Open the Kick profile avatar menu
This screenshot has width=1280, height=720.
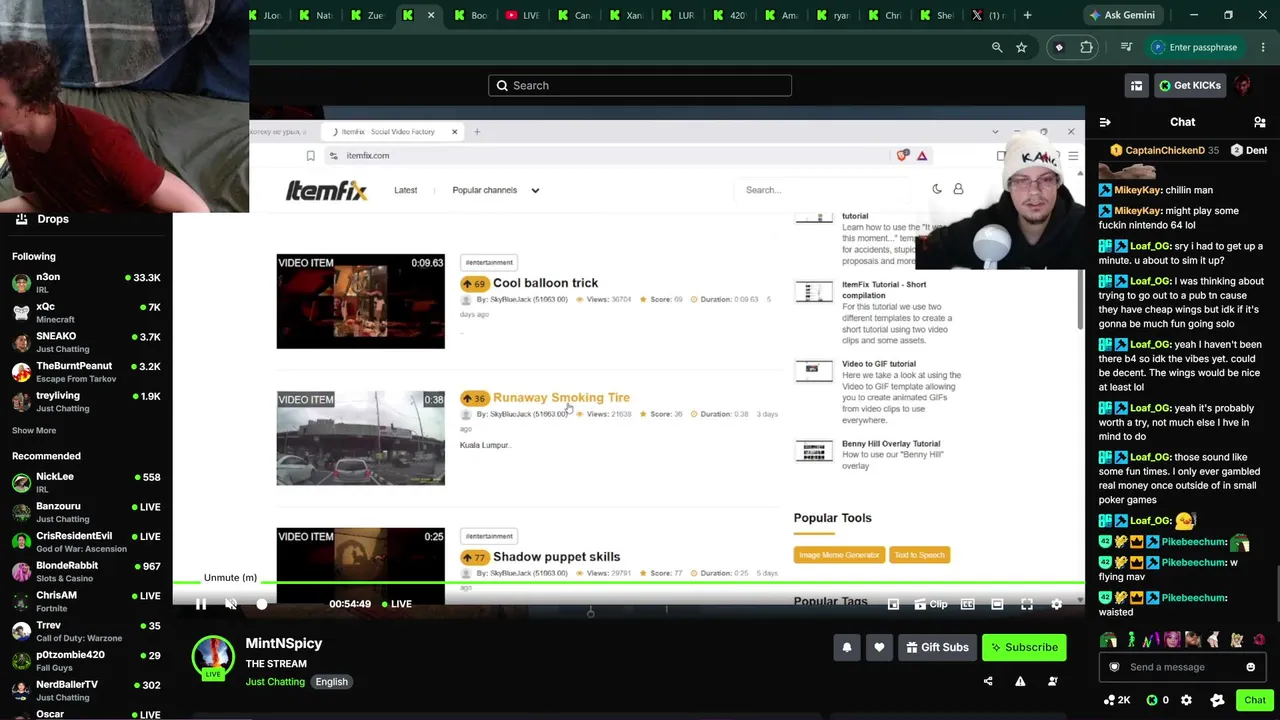click(x=1243, y=85)
